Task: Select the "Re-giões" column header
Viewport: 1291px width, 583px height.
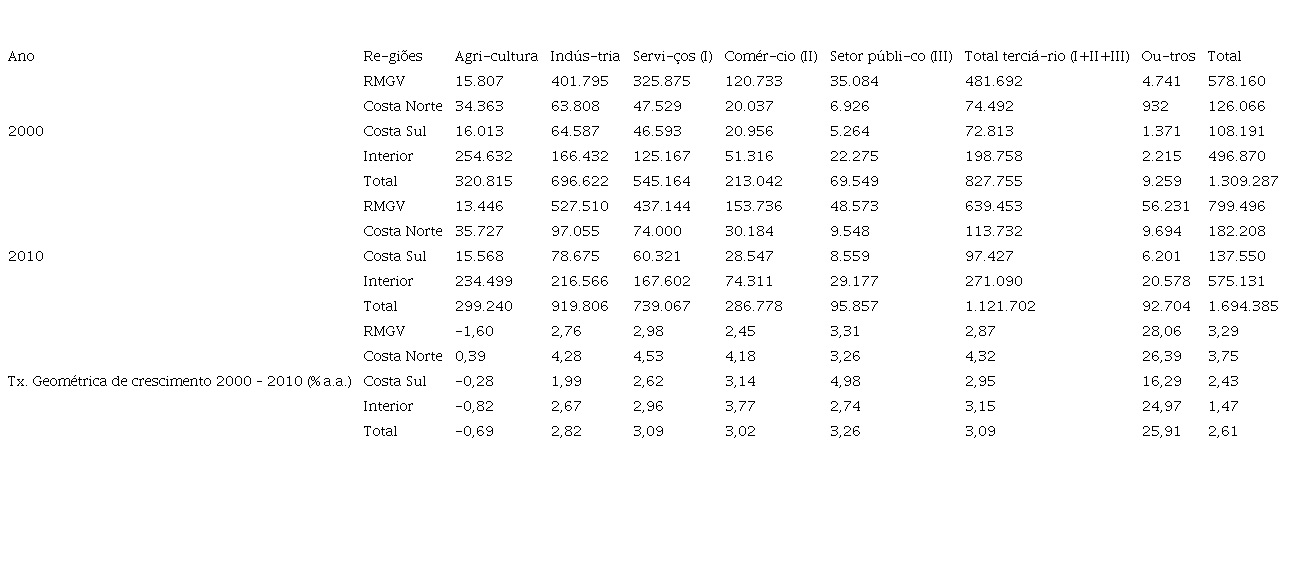Action: click(393, 56)
